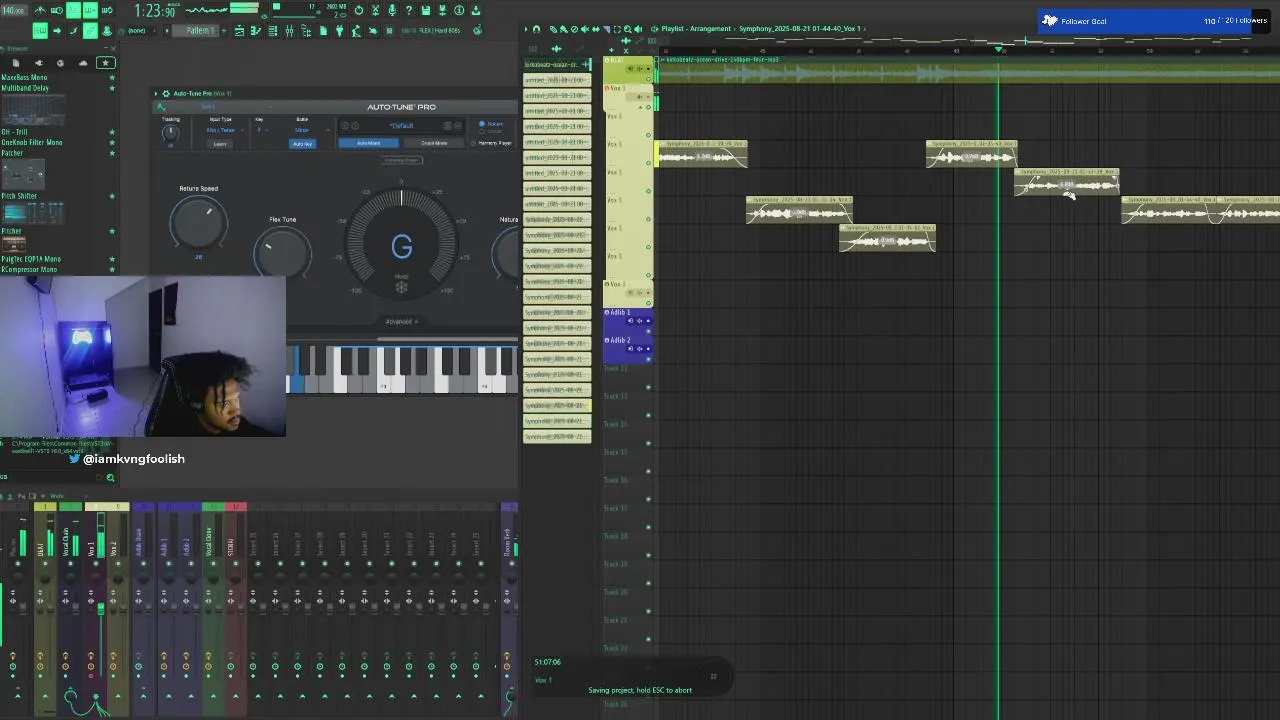
Task: Click the download content icon
Action: pyautogui.click(x=476, y=10)
